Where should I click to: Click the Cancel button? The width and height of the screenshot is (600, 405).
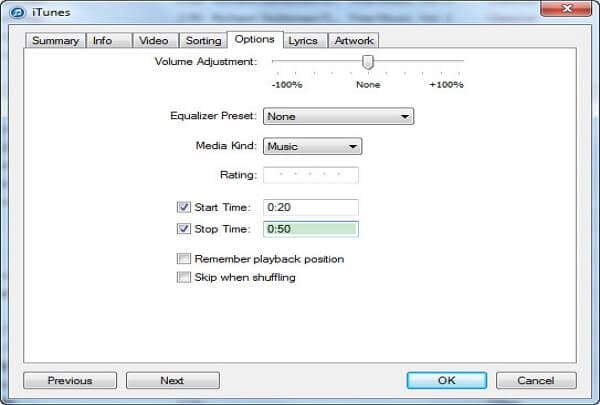tap(536, 381)
